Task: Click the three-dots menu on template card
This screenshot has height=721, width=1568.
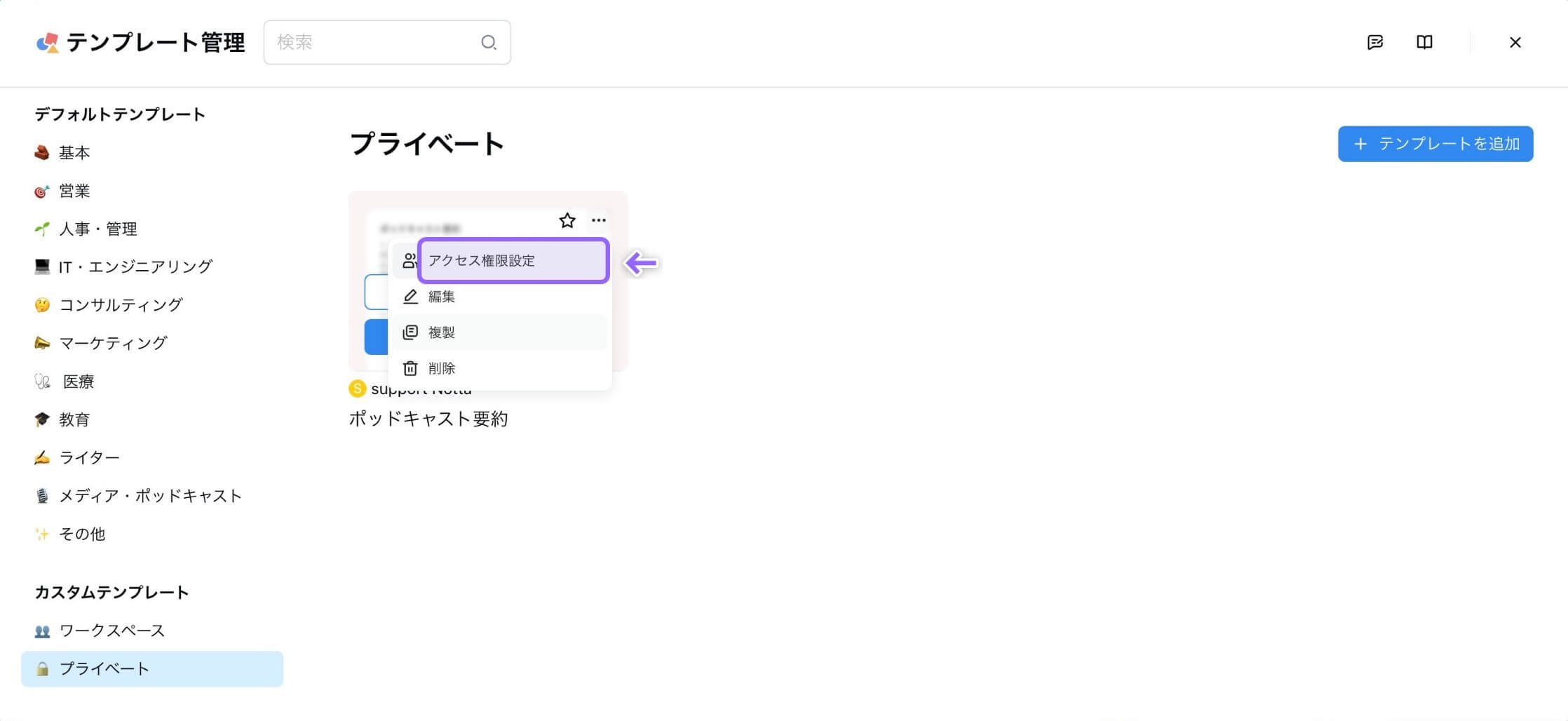Action: click(x=598, y=220)
